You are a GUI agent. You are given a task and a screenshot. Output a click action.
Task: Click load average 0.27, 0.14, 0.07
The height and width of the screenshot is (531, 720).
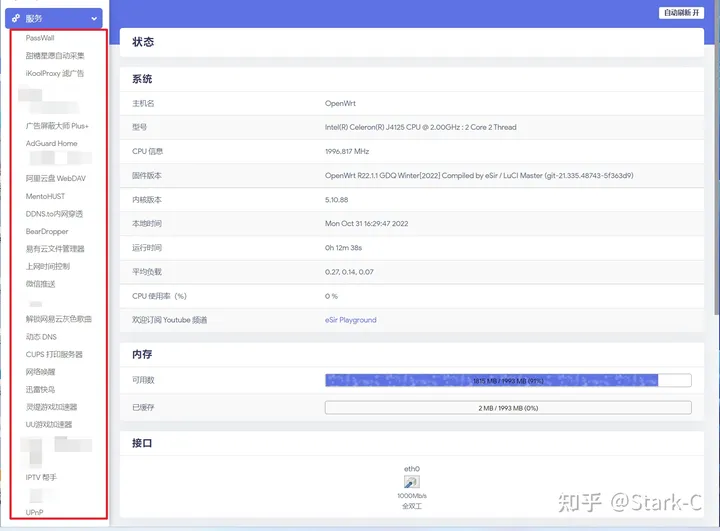tap(349, 272)
